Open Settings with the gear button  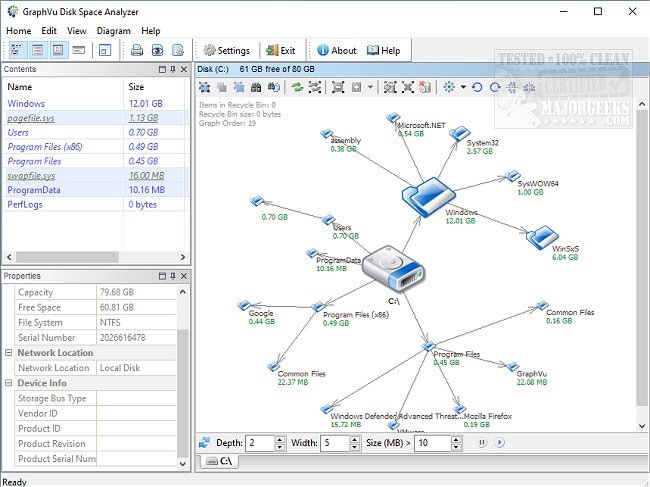(x=226, y=51)
